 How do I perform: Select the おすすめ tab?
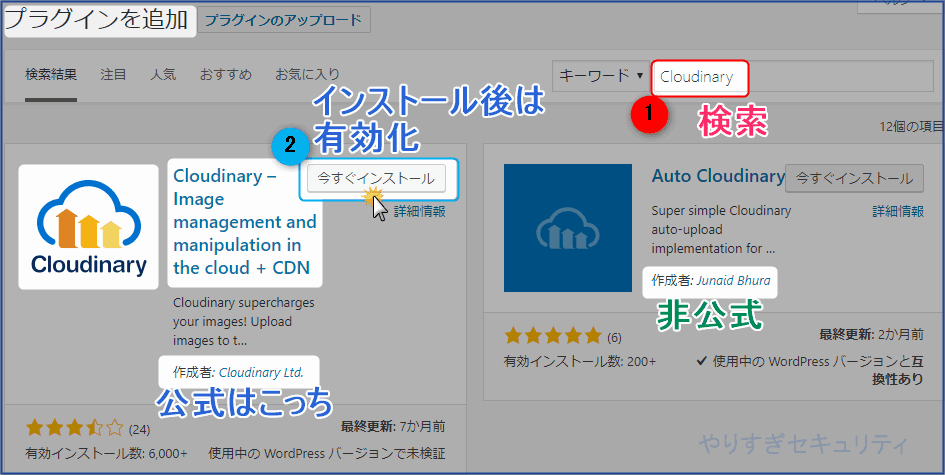[x=226, y=75]
